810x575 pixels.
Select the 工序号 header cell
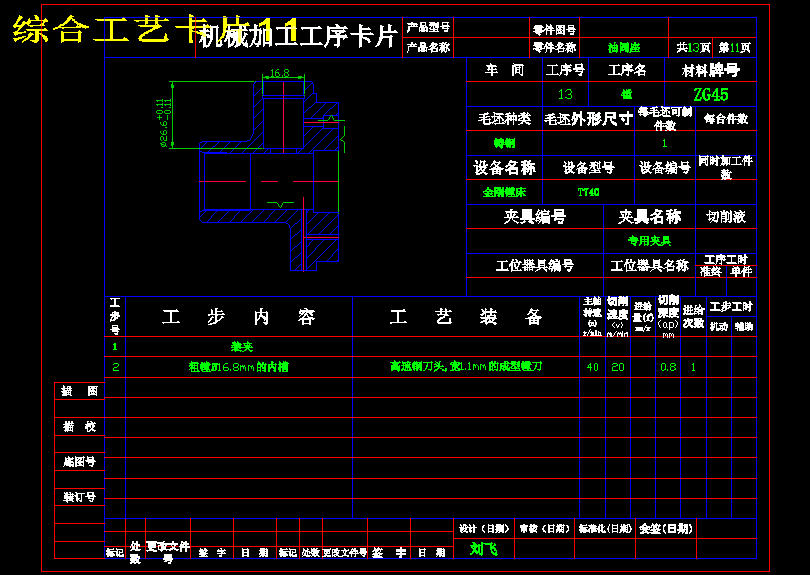pos(565,70)
